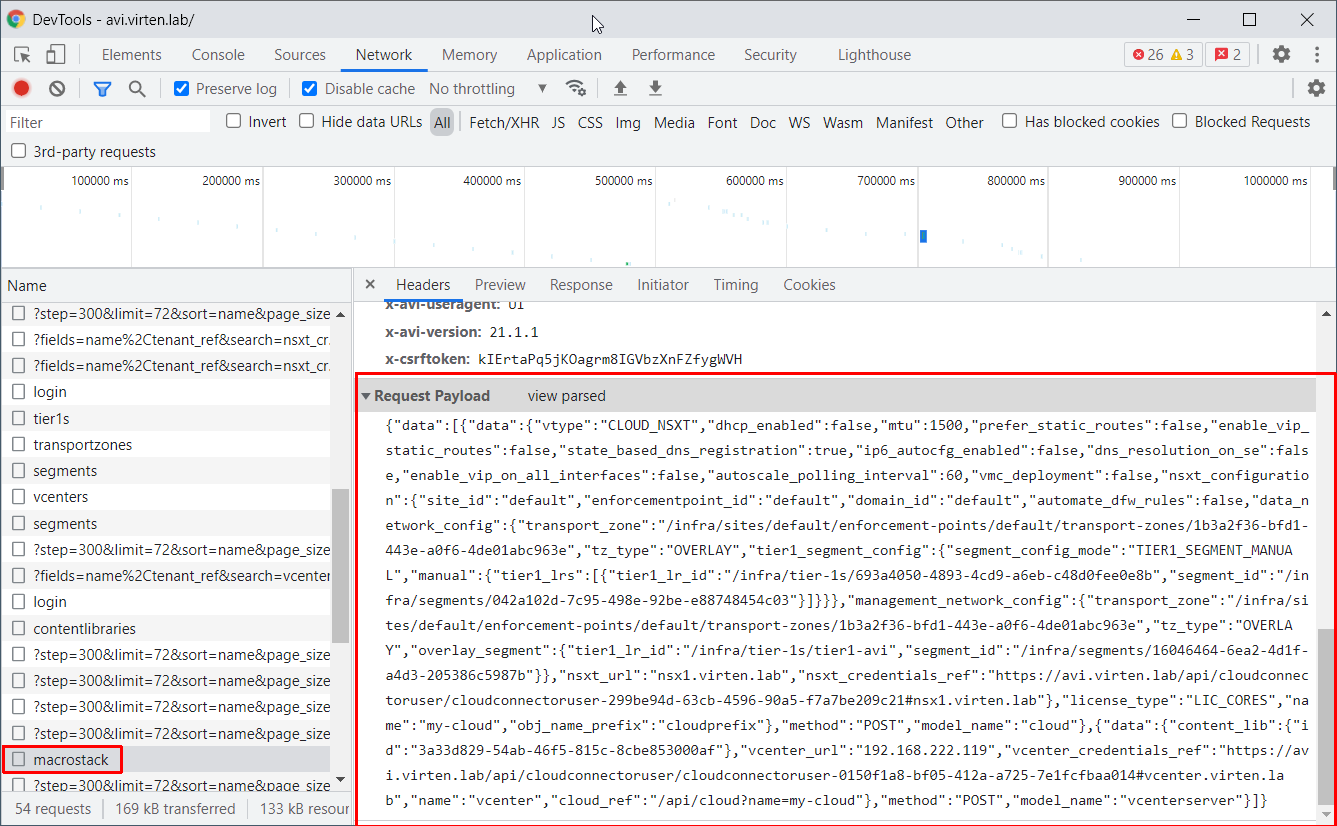Enable Hide data URLs checkbox
Viewport: 1337px width, 826px height.
click(306, 121)
